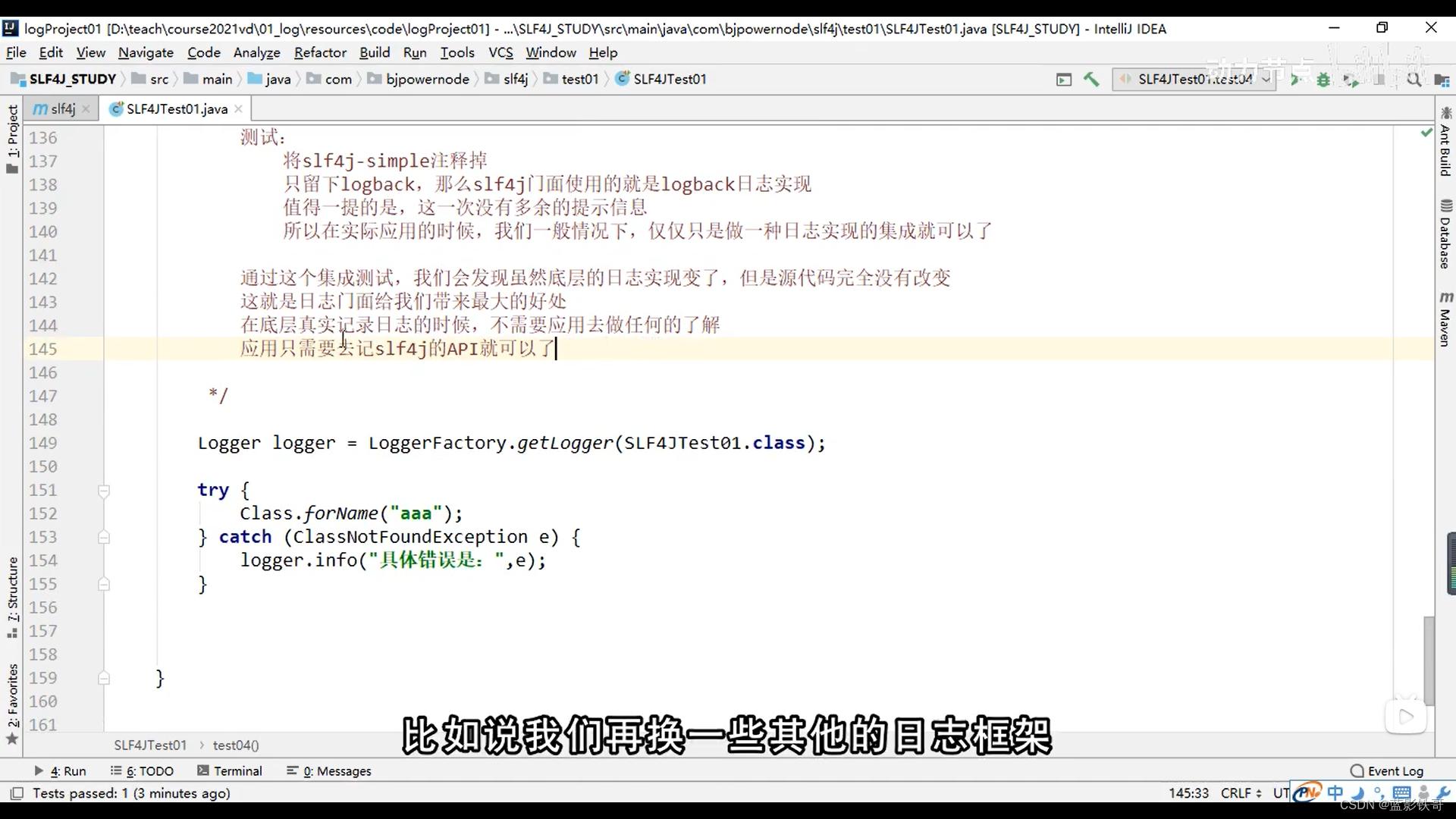Screen dimensions: 1456x819
Task: Click the Tests passed status message
Action: [131, 793]
